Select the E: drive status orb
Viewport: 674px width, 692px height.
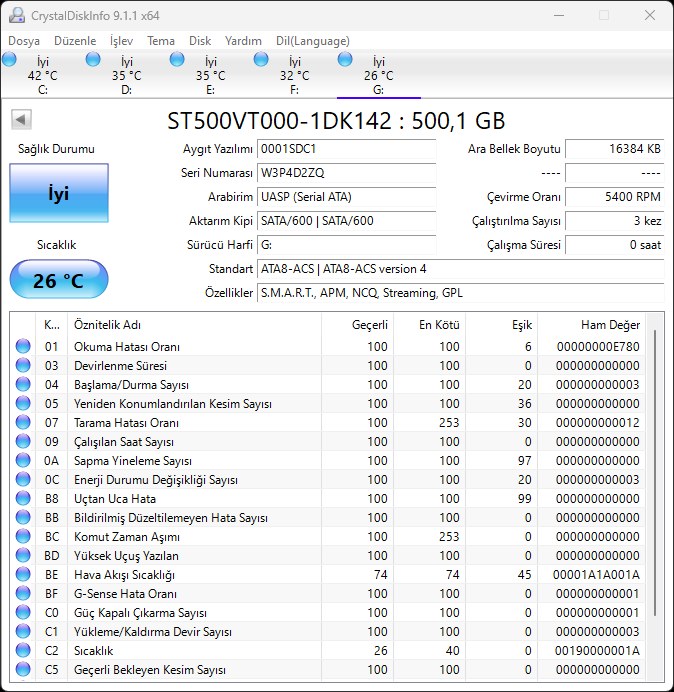177,59
